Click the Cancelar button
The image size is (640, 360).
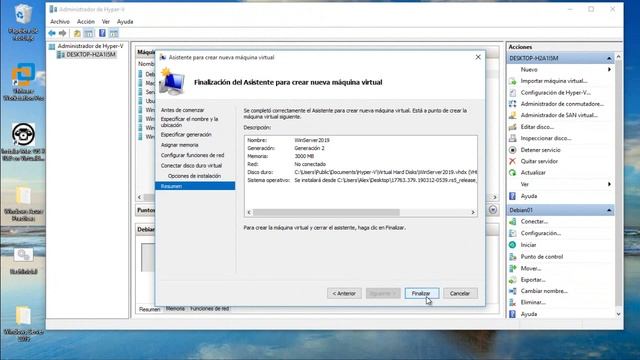point(460,293)
